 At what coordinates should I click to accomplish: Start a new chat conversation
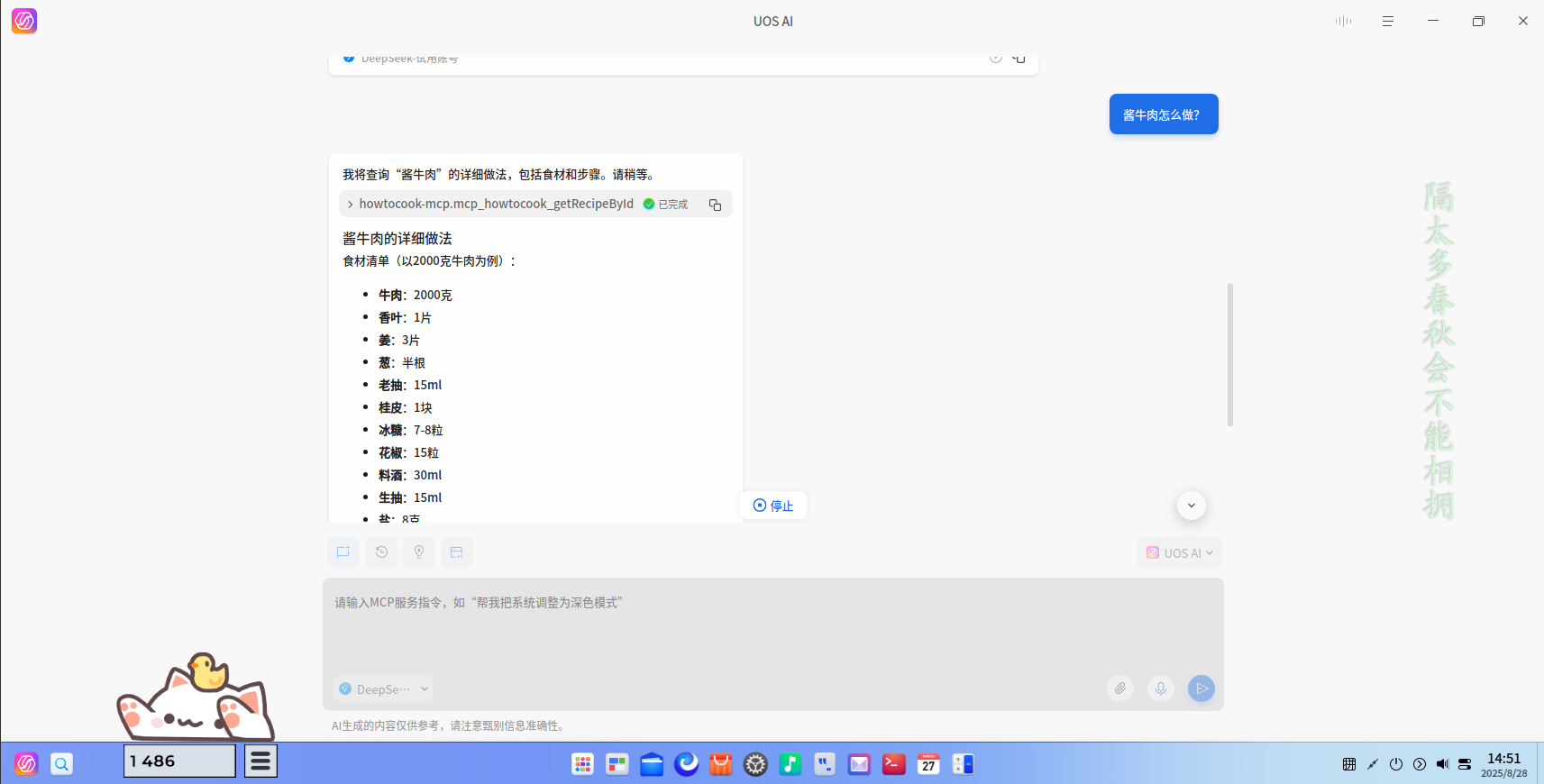tap(343, 552)
